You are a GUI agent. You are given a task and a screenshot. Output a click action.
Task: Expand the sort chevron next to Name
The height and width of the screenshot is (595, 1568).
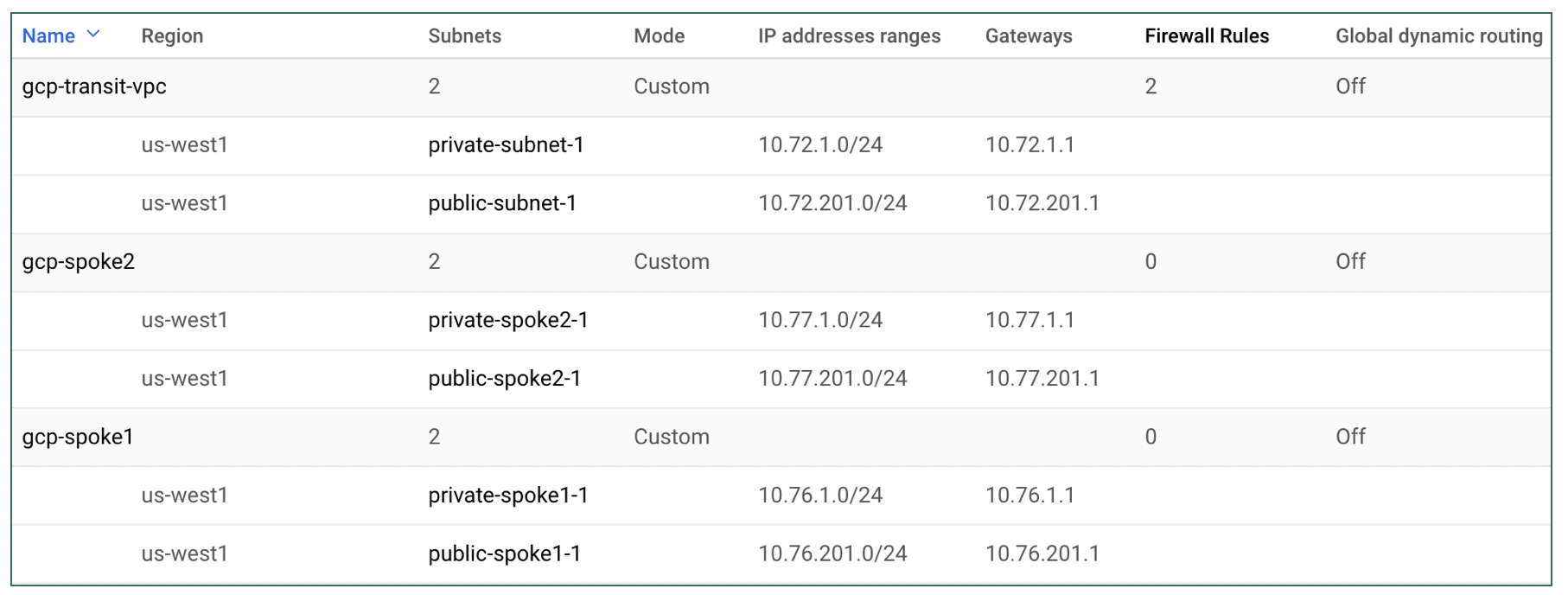tap(93, 35)
